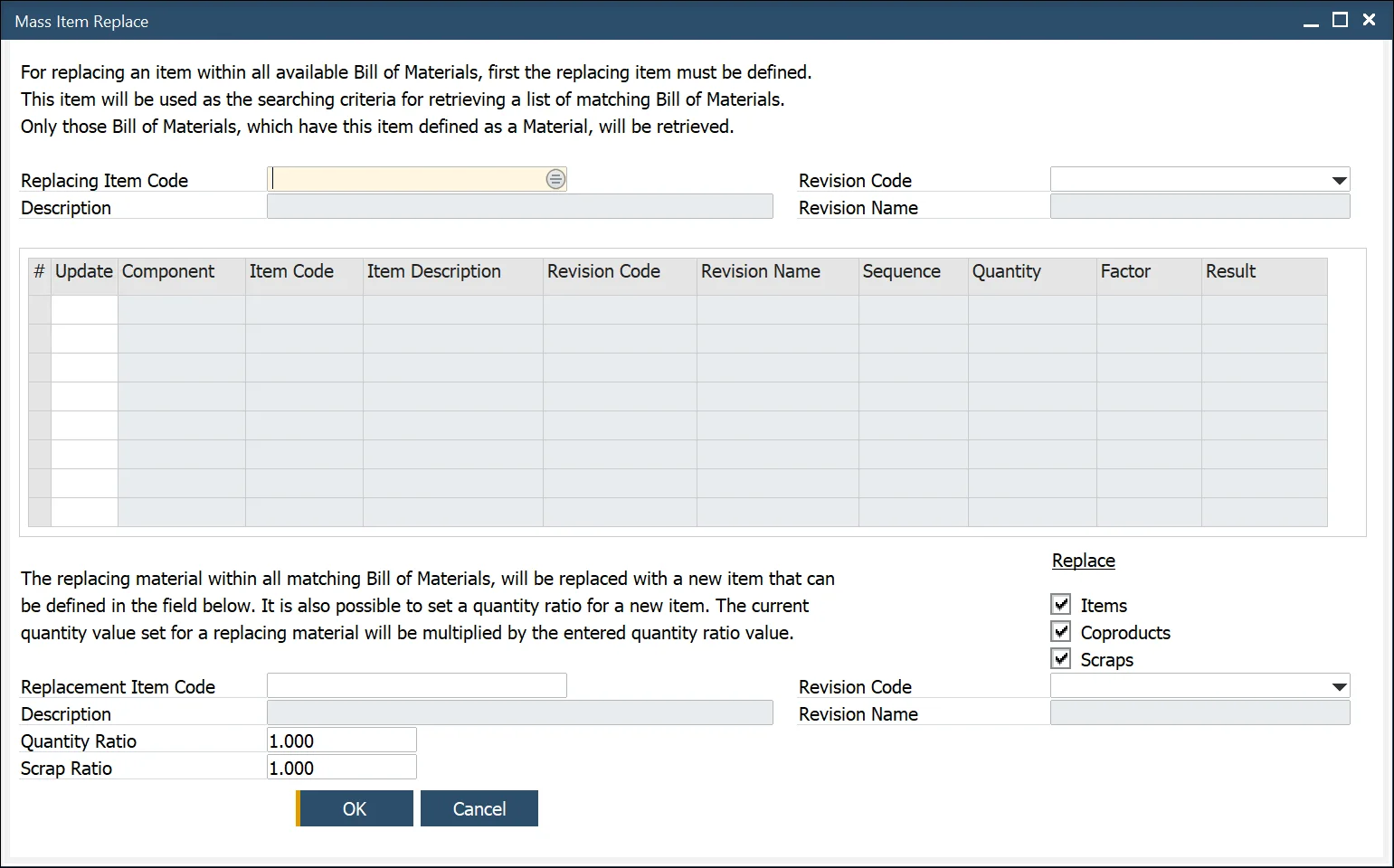Uncheck the Items checkbox
1394x868 pixels.
pyautogui.click(x=1061, y=604)
